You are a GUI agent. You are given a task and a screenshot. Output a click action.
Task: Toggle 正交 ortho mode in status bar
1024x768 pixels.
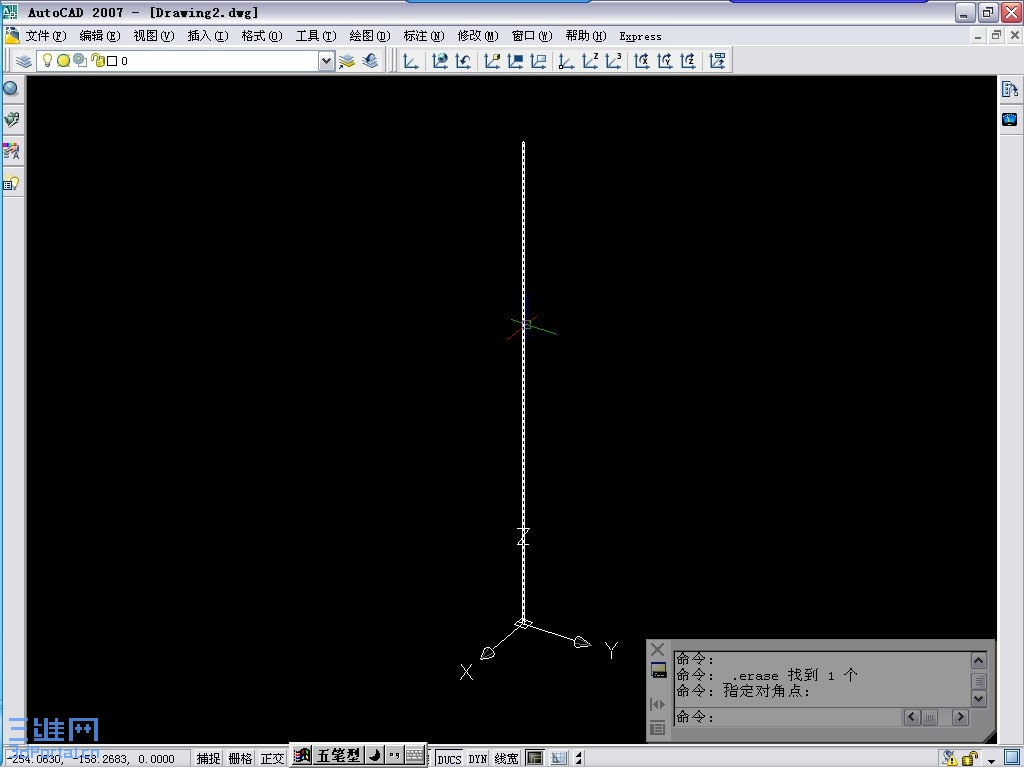(x=272, y=758)
